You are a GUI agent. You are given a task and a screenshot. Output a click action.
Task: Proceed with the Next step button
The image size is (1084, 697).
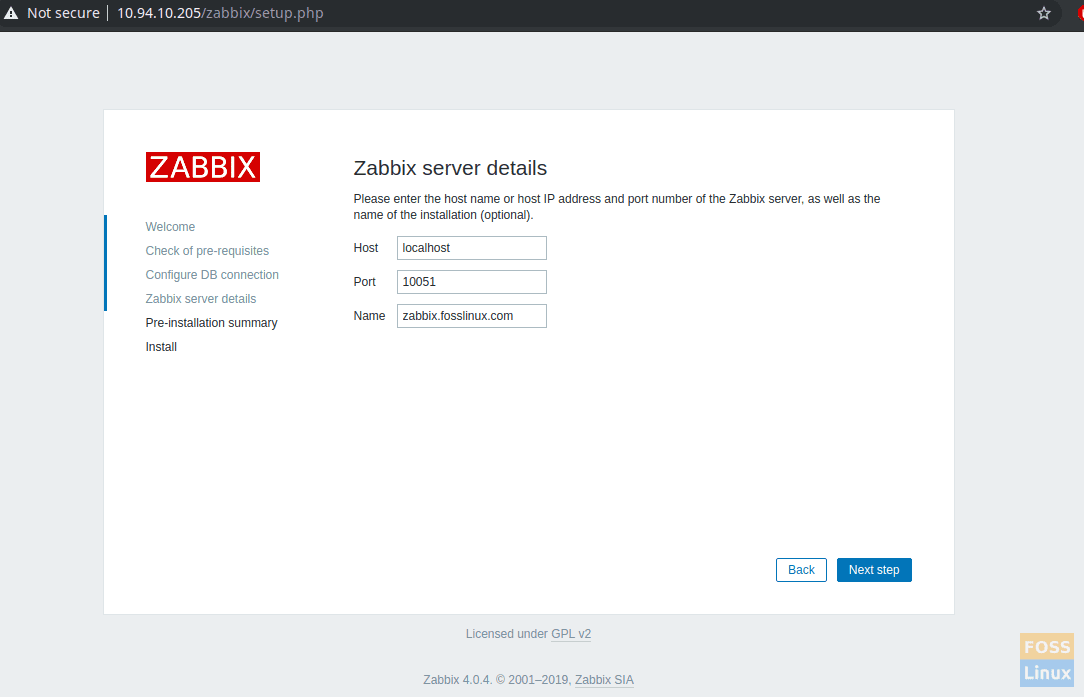pos(874,570)
